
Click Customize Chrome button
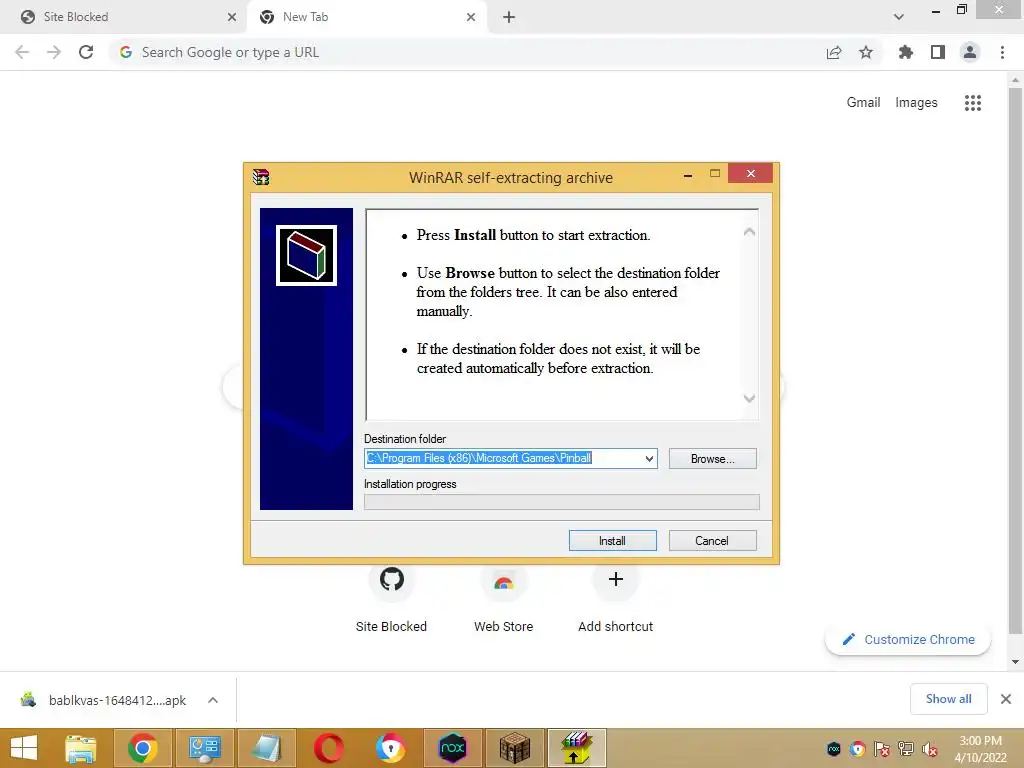pos(908,639)
